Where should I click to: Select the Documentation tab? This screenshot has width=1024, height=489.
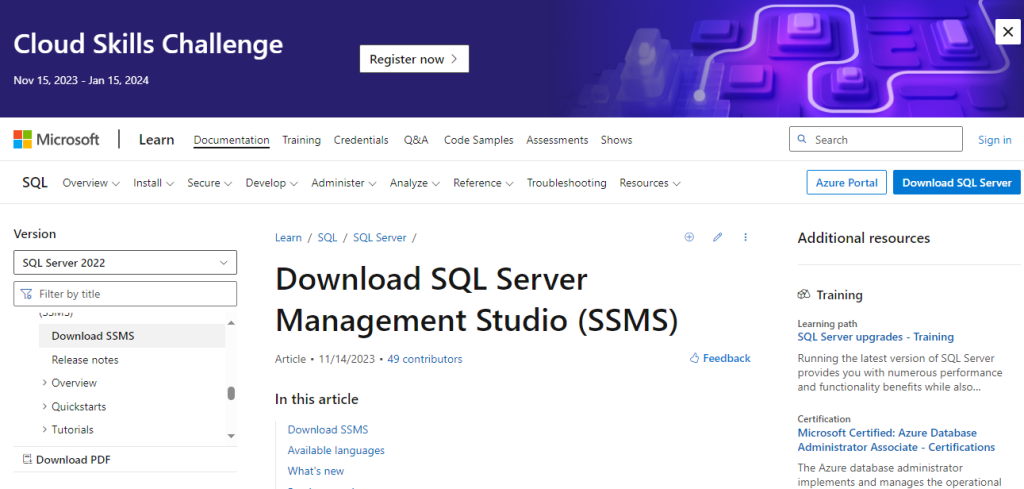pos(231,140)
